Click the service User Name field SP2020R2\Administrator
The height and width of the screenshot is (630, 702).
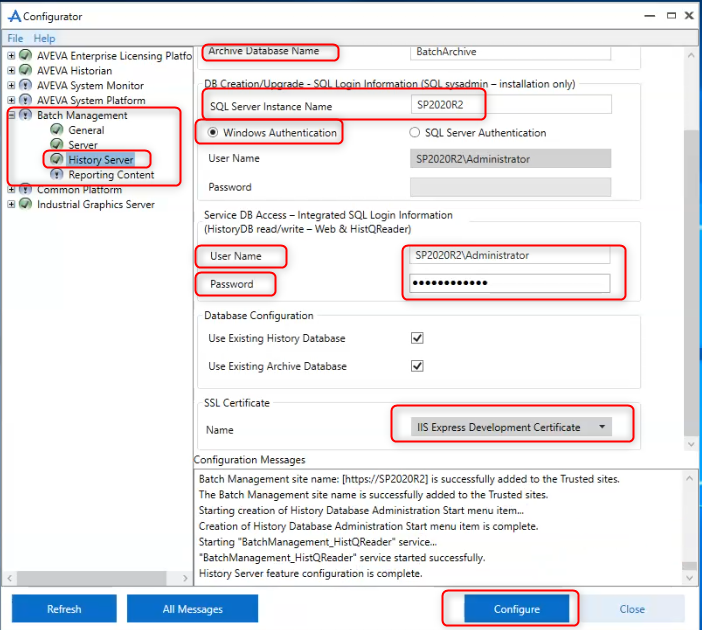tap(509, 255)
